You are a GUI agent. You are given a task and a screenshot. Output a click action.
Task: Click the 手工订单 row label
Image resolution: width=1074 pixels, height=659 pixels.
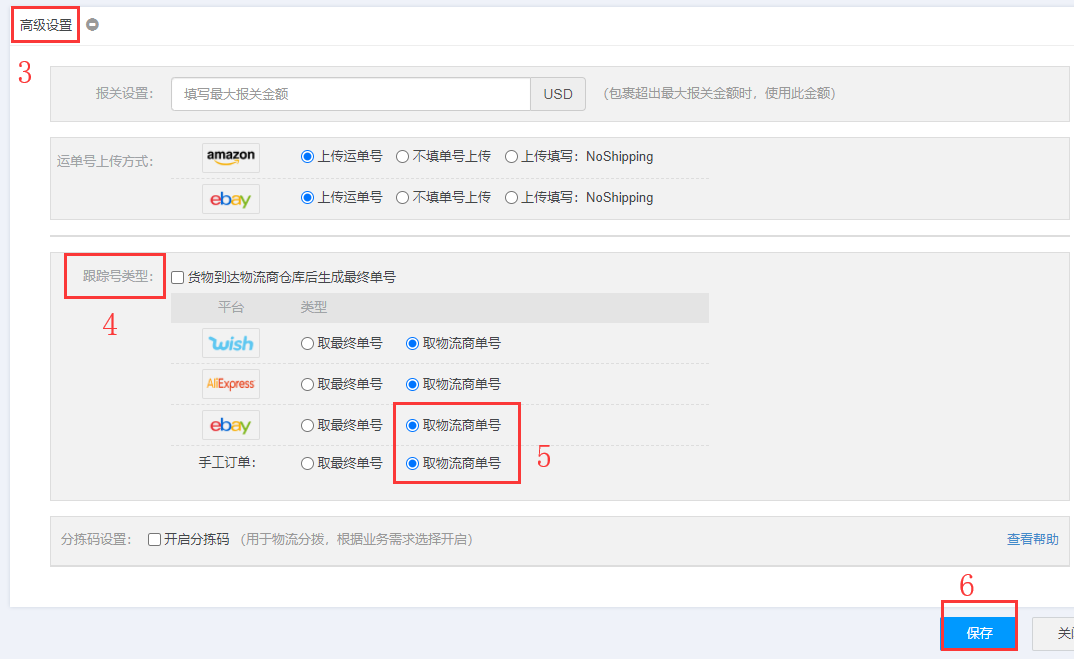pyautogui.click(x=227, y=462)
